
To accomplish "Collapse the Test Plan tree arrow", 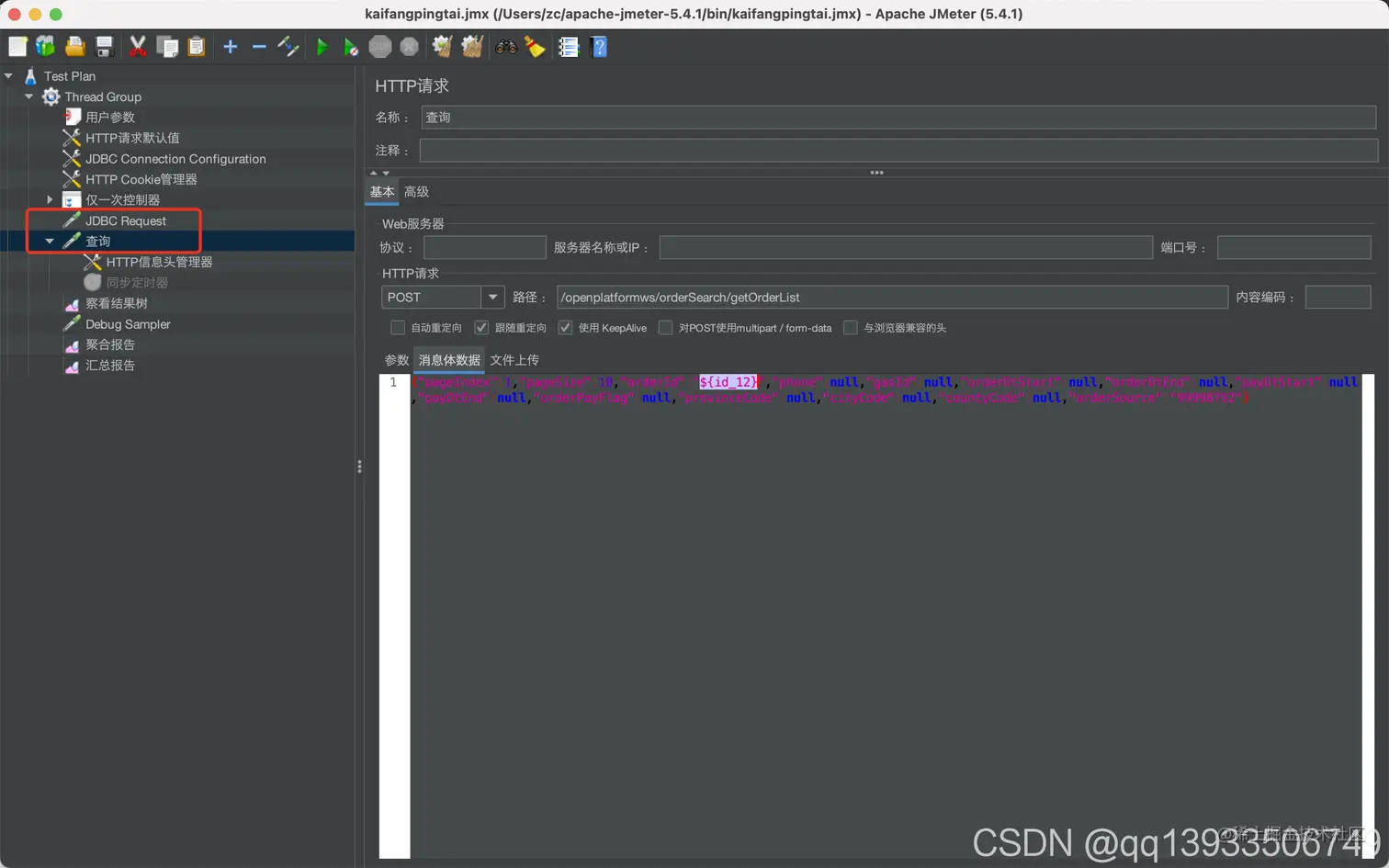I will tap(9, 76).
